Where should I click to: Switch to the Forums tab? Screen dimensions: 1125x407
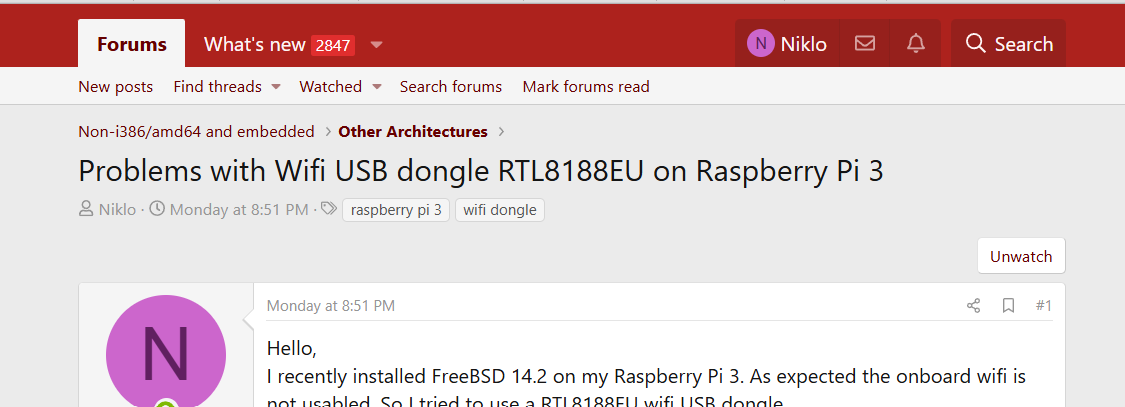click(x=132, y=44)
